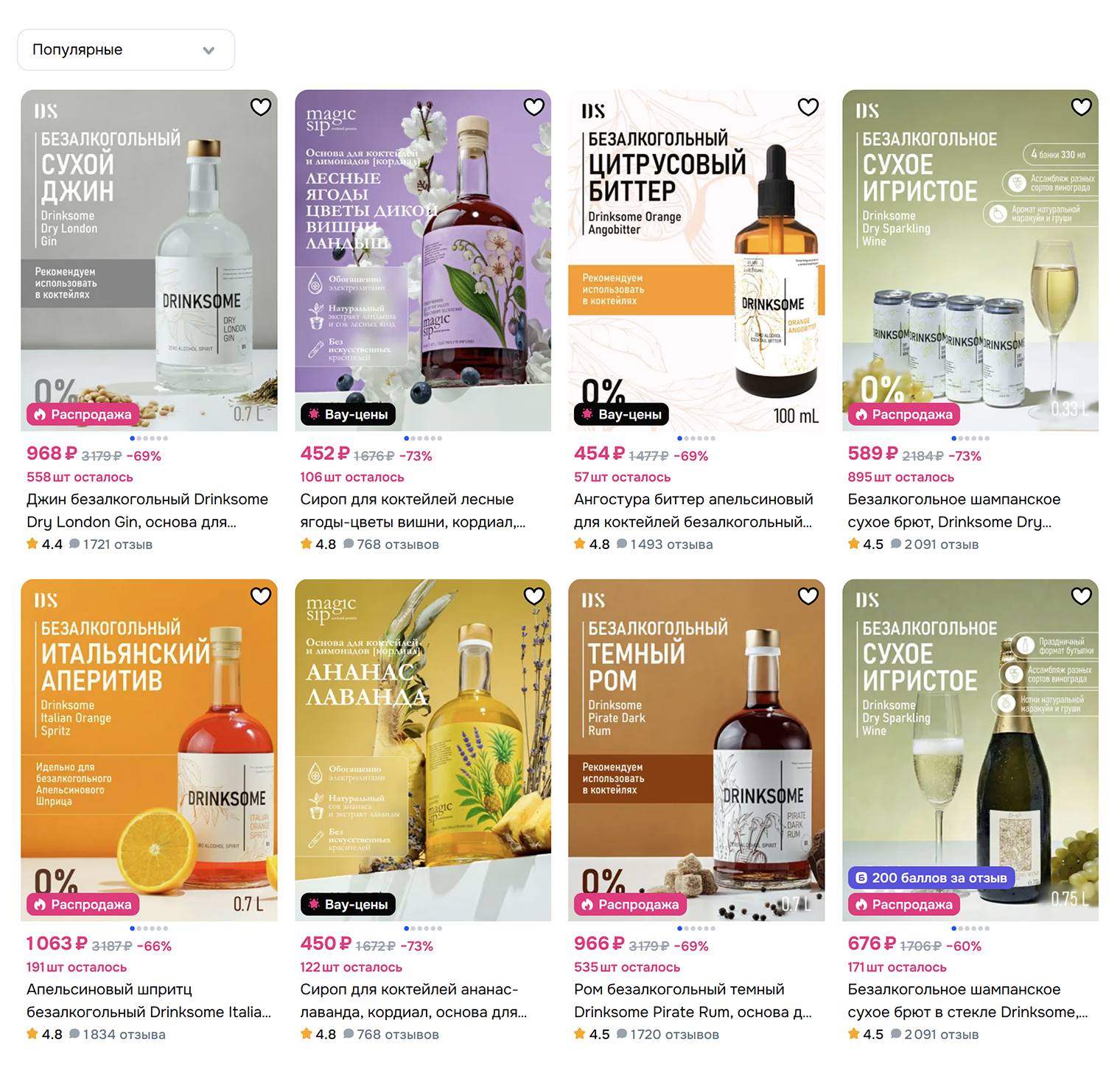Click the Вау-цены badge on citrus bitter
The width and height of the screenshot is (1120, 1076).
point(621,415)
